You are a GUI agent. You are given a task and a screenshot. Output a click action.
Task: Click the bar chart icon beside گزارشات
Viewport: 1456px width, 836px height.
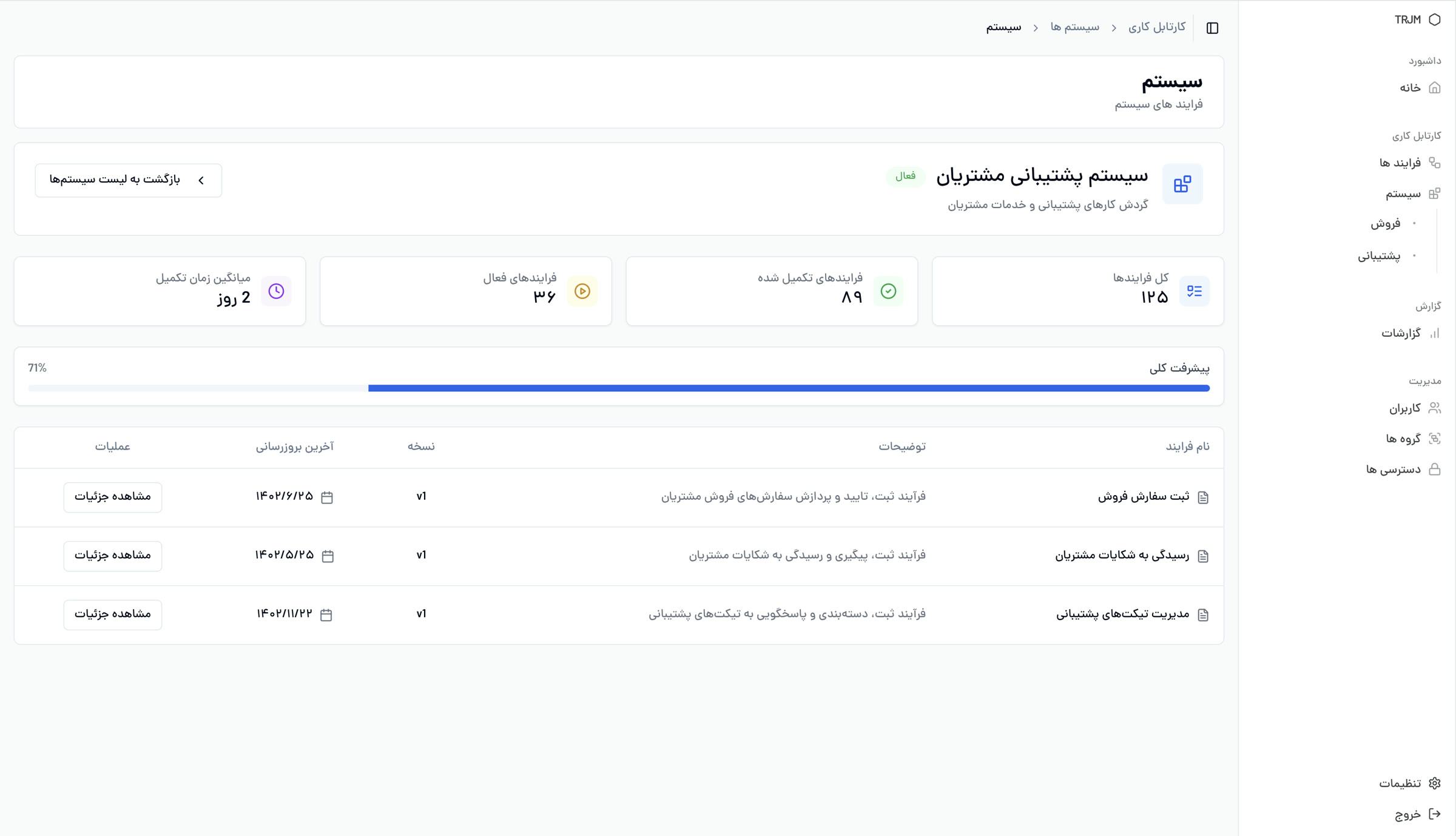(1435, 333)
